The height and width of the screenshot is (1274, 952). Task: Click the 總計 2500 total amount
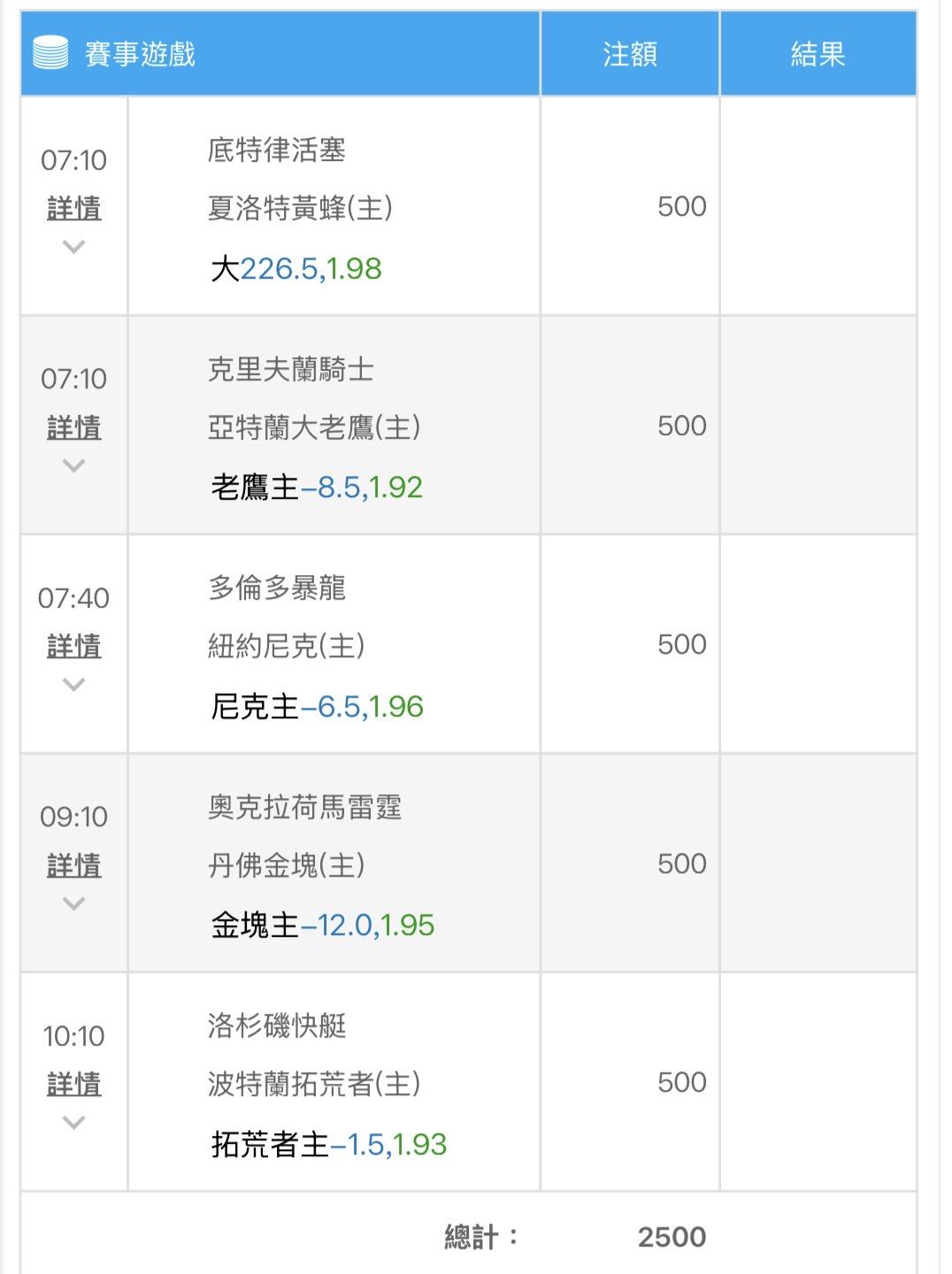click(672, 1236)
